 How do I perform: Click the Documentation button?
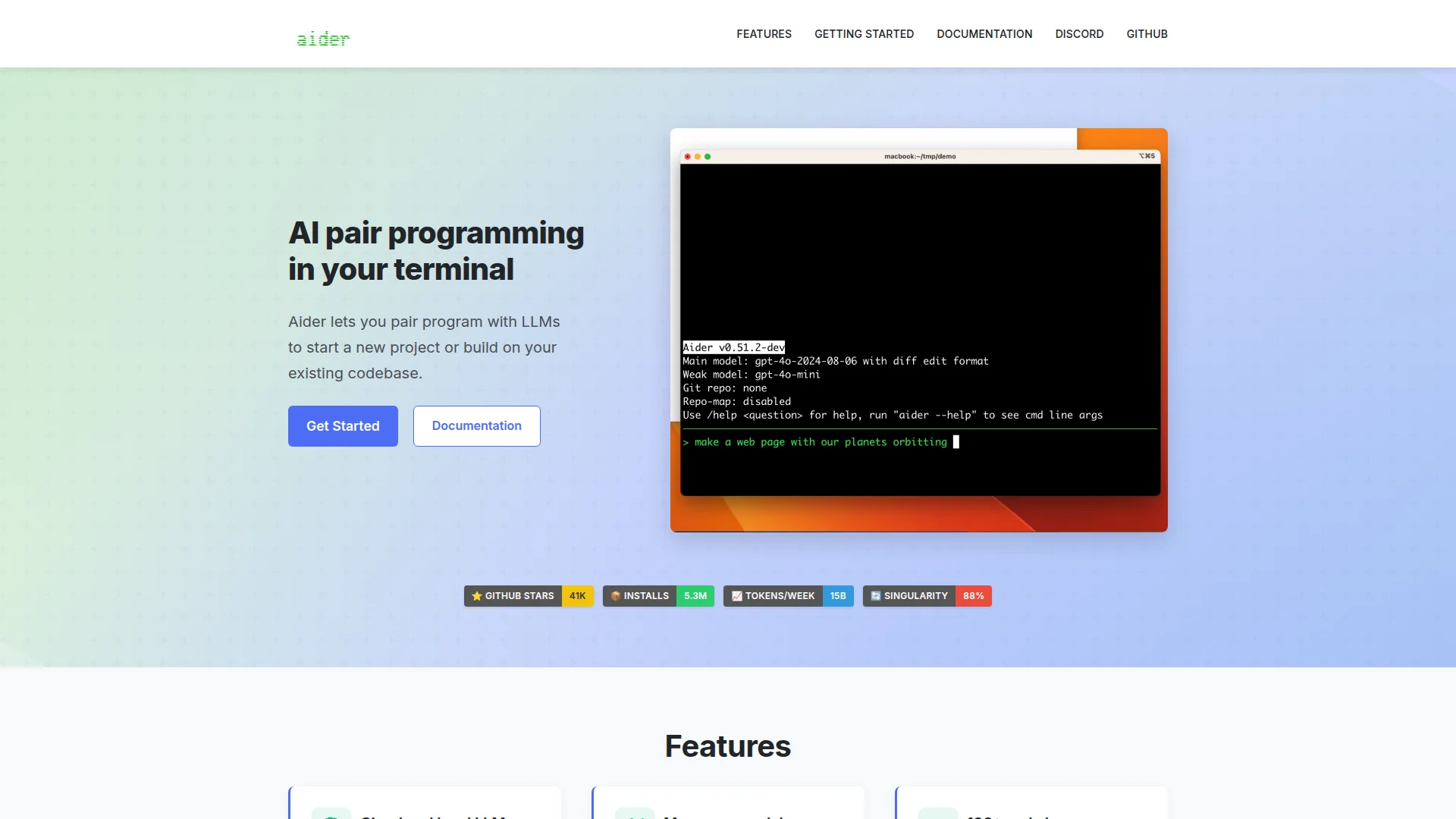pos(476,426)
